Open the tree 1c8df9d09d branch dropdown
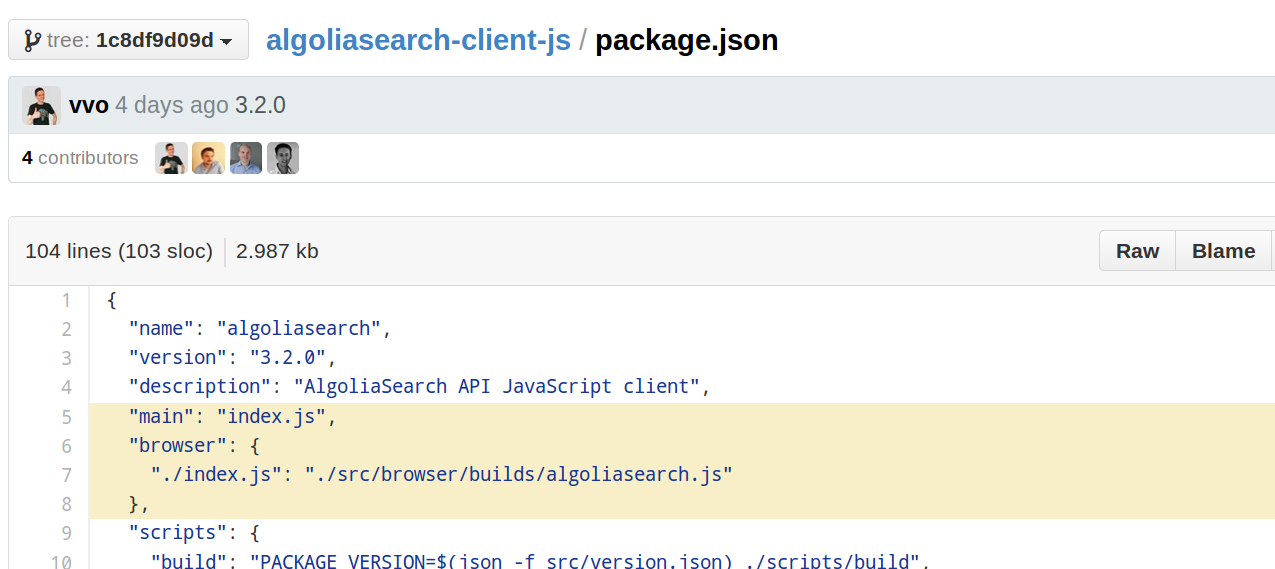 click(128, 40)
